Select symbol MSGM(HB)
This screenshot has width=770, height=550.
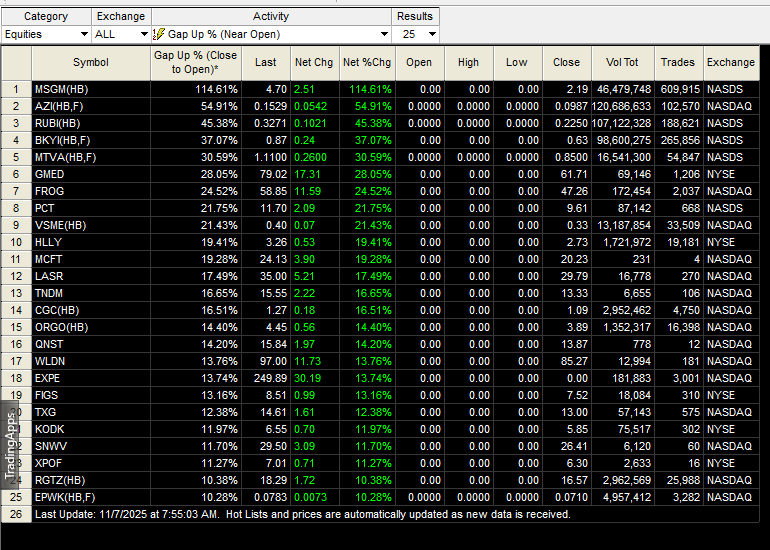(x=61, y=89)
